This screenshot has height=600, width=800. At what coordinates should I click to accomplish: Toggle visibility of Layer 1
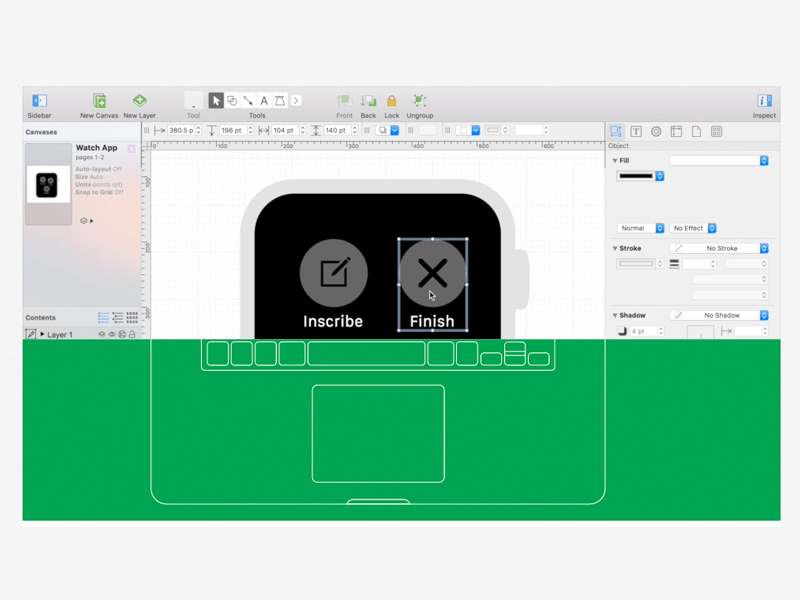[112, 335]
